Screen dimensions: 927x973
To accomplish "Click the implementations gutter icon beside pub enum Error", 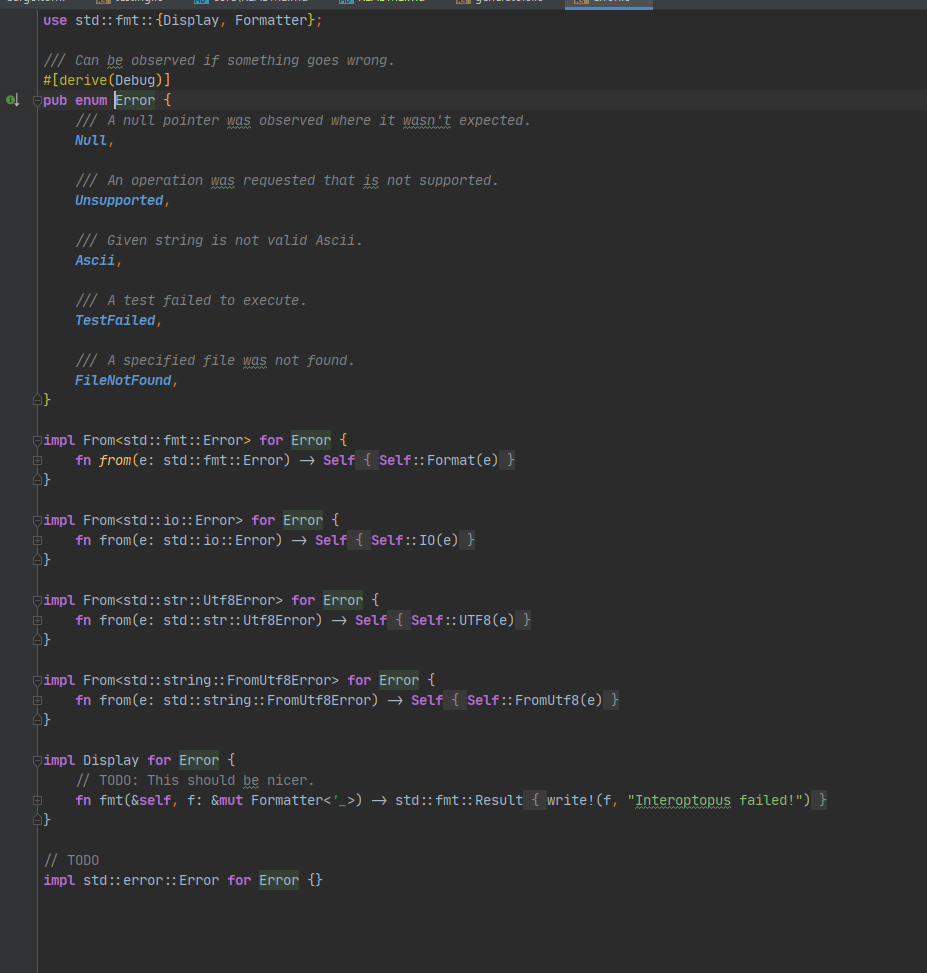I will (x=8, y=100).
